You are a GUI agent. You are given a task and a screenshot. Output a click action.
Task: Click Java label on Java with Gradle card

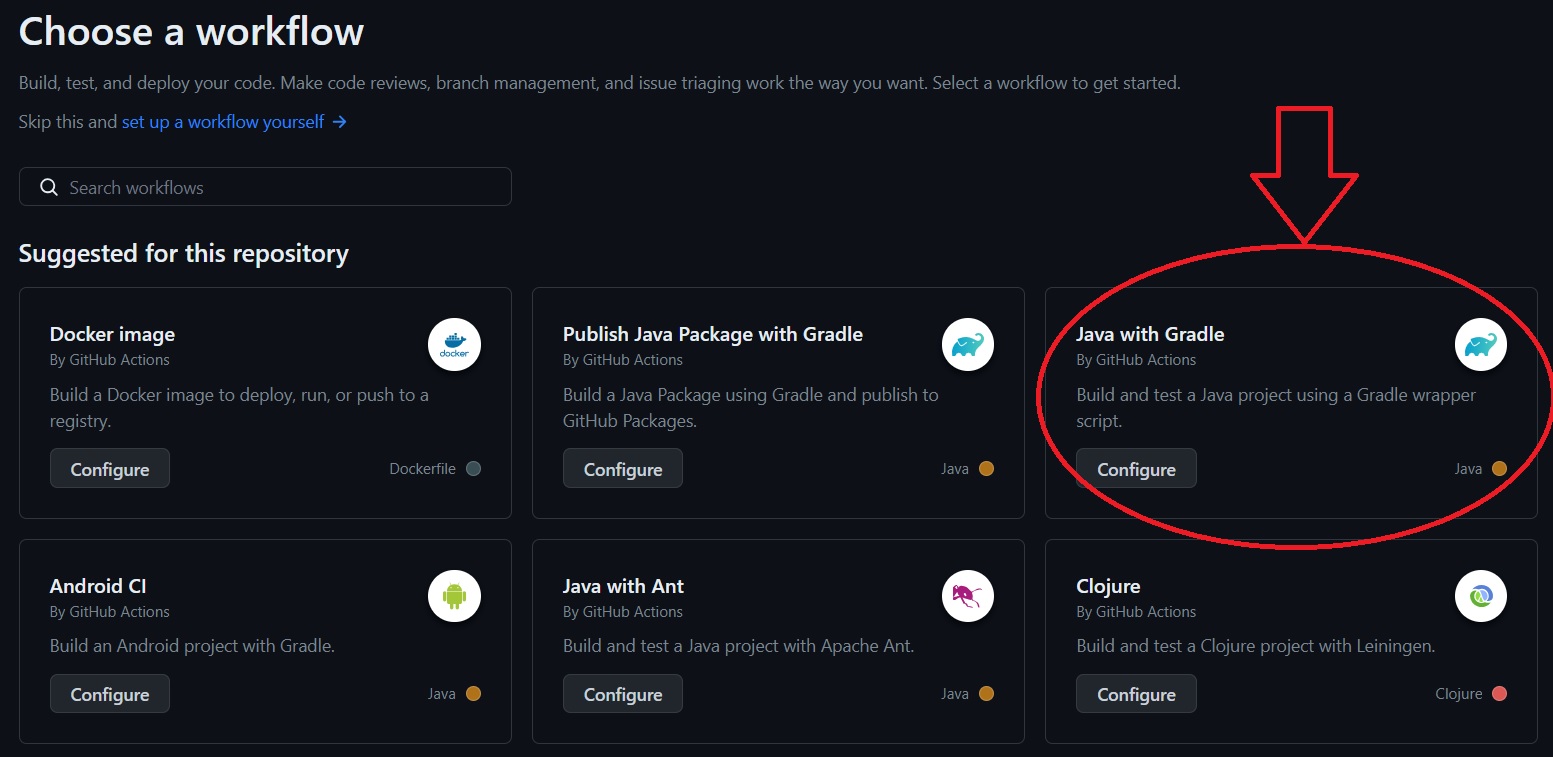point(1468,468)
